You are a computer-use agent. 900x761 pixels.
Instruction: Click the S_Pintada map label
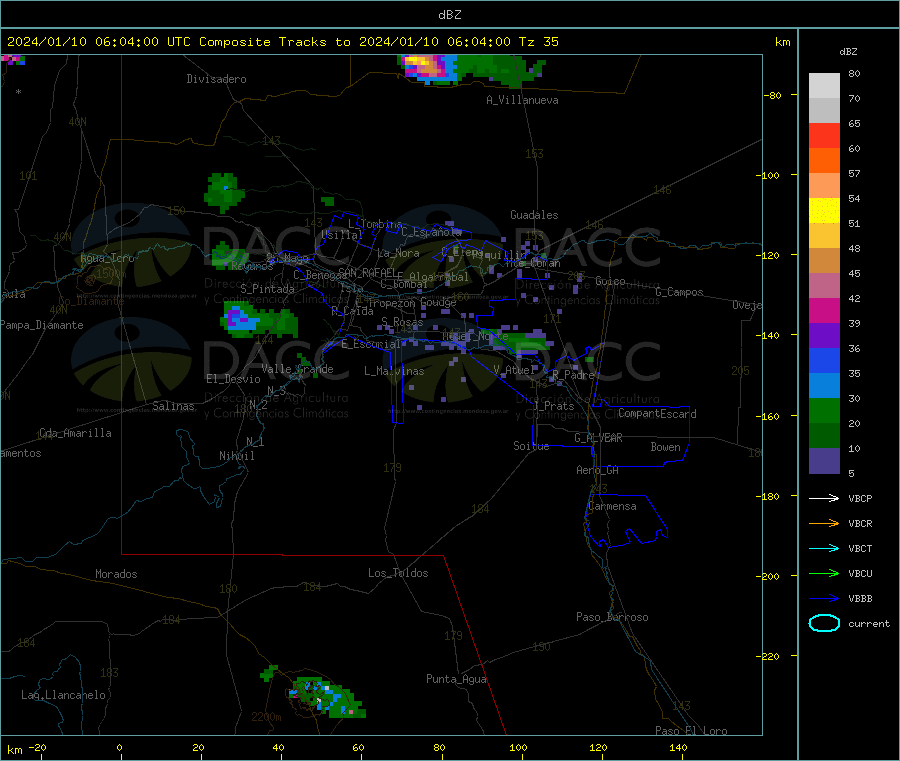coord(267,289)
